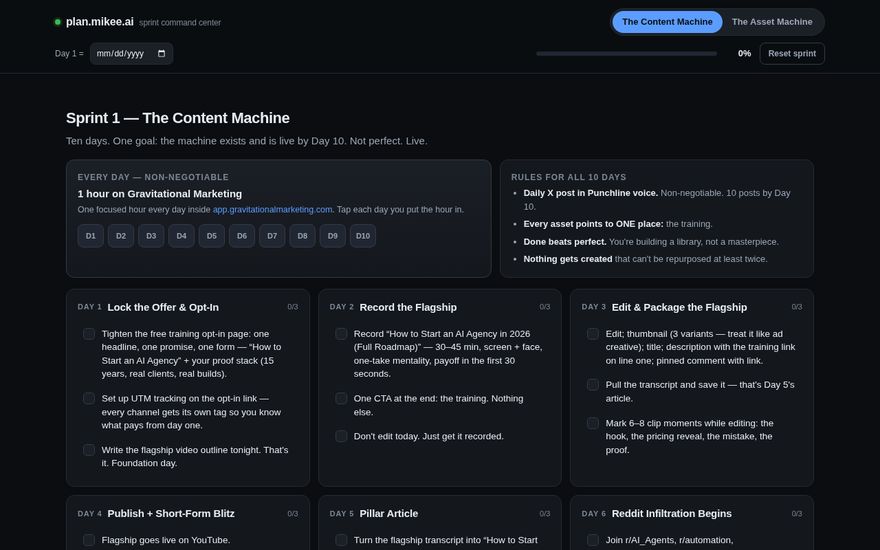
Task: Click the 'EVERY DAY — NON-NEGOTIABLE' label
Action: coord(153,177)
